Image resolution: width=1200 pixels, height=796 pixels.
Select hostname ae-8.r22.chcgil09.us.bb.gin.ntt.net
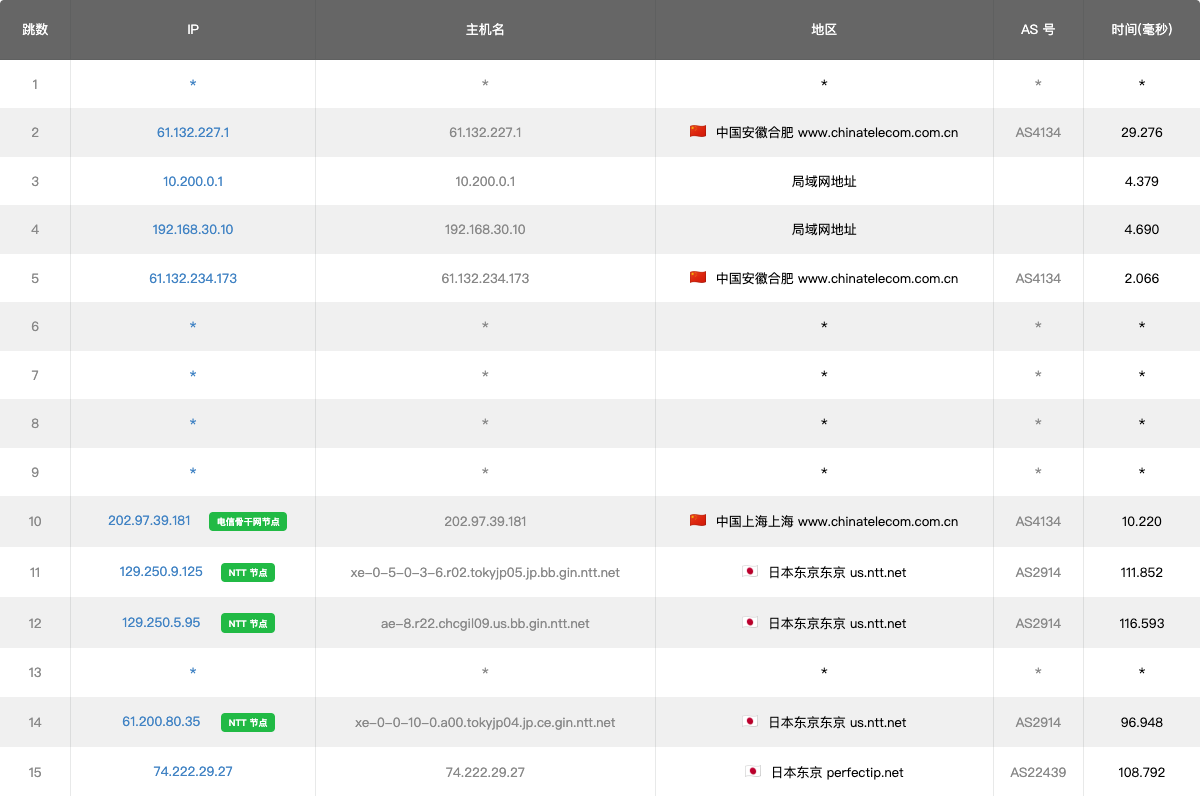coord(485,623)
